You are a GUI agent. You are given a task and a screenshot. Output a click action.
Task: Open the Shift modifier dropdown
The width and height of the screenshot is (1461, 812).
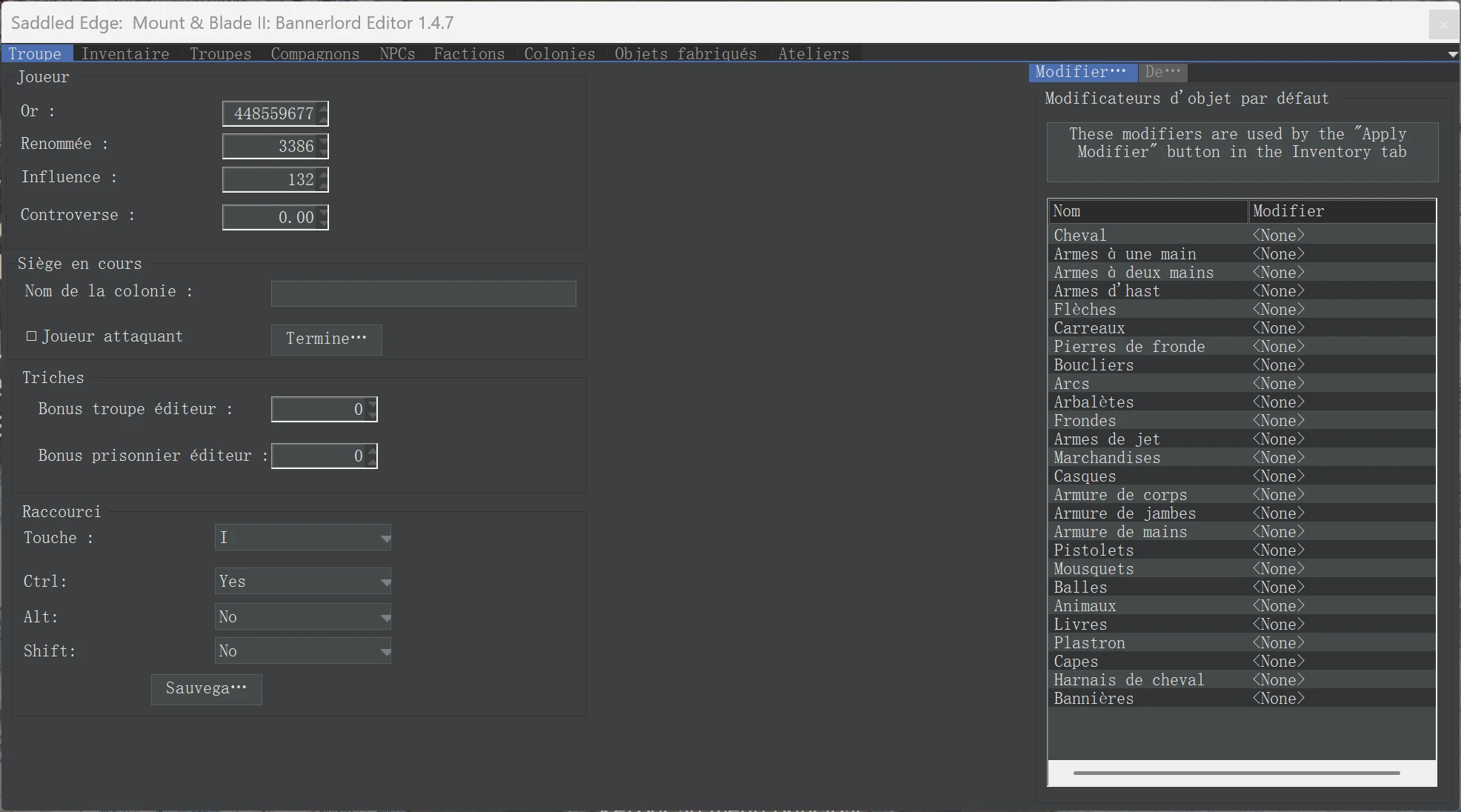click(x=303, y=651)
